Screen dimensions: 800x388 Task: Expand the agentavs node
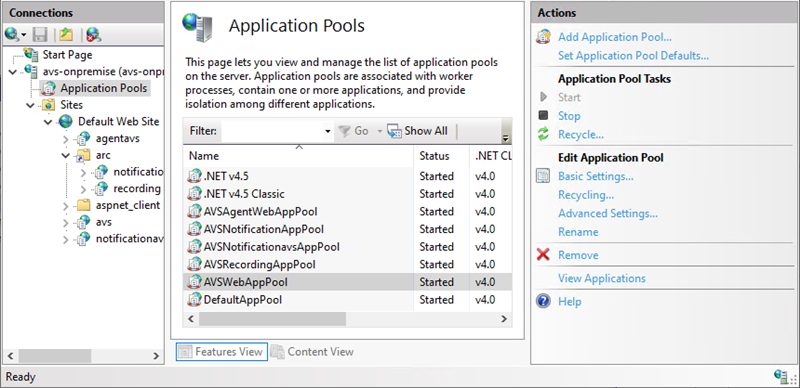(x=66, y=138)
